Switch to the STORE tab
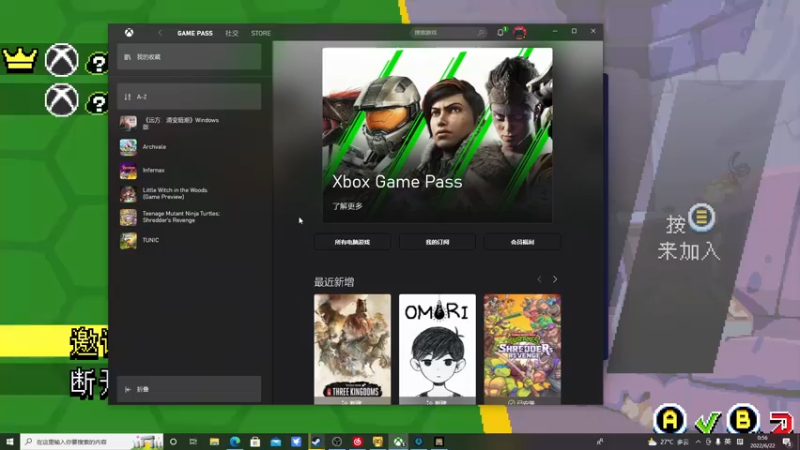The height and width of the screenshot is (450, 800). [261, 33]
